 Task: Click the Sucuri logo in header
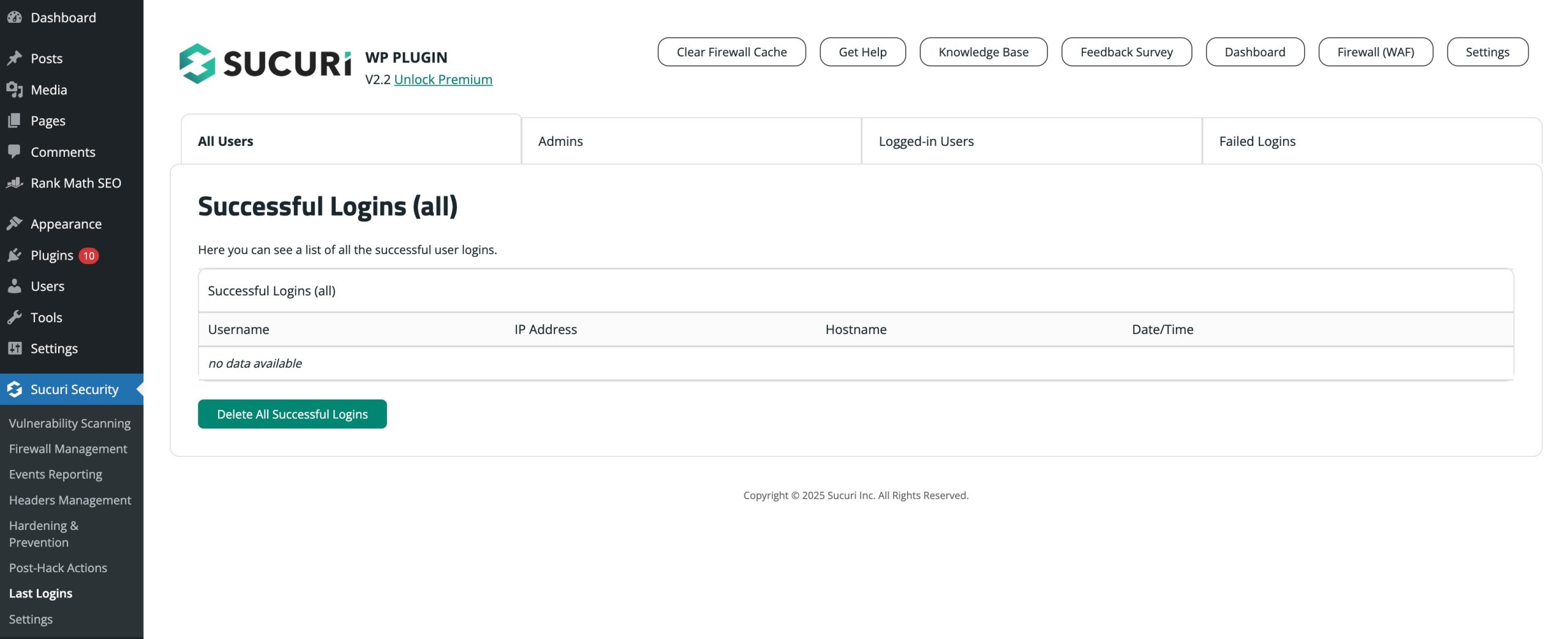pyautogui.click(x=265, y=63)
